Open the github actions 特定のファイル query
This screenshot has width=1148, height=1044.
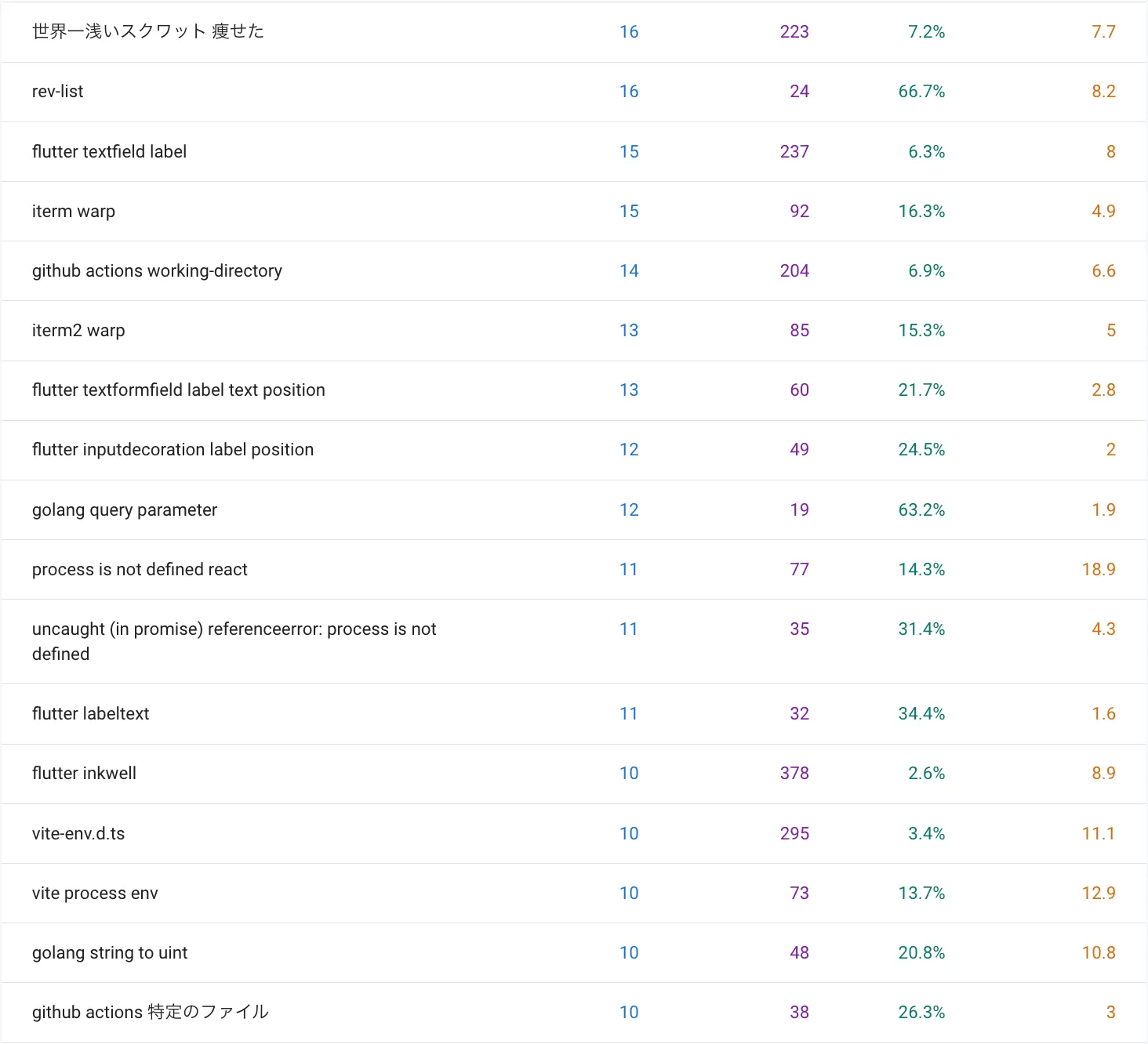tap(150, 1012)
